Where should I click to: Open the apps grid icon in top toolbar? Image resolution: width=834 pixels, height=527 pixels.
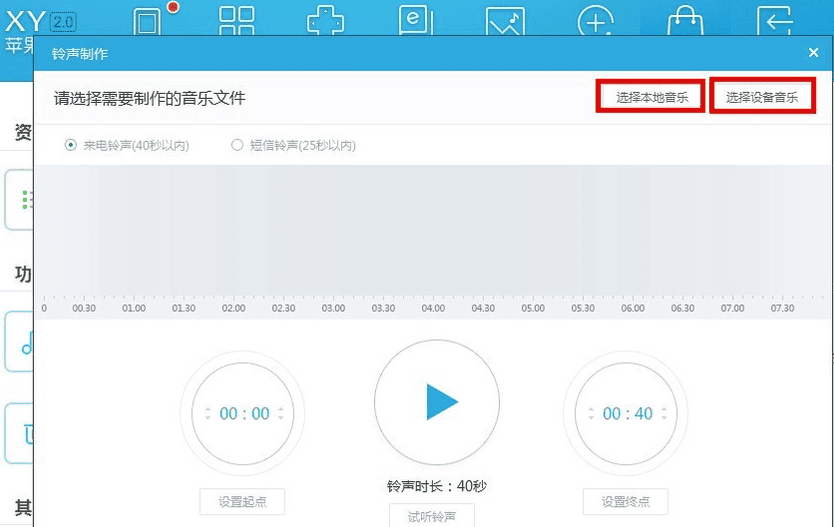tap(237, 22)
